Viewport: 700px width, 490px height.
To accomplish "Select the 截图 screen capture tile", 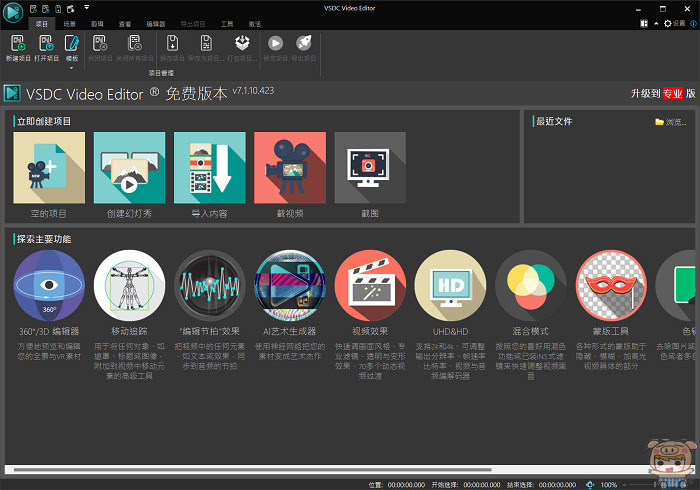I will pyautogui.click(x=370, y=168).
